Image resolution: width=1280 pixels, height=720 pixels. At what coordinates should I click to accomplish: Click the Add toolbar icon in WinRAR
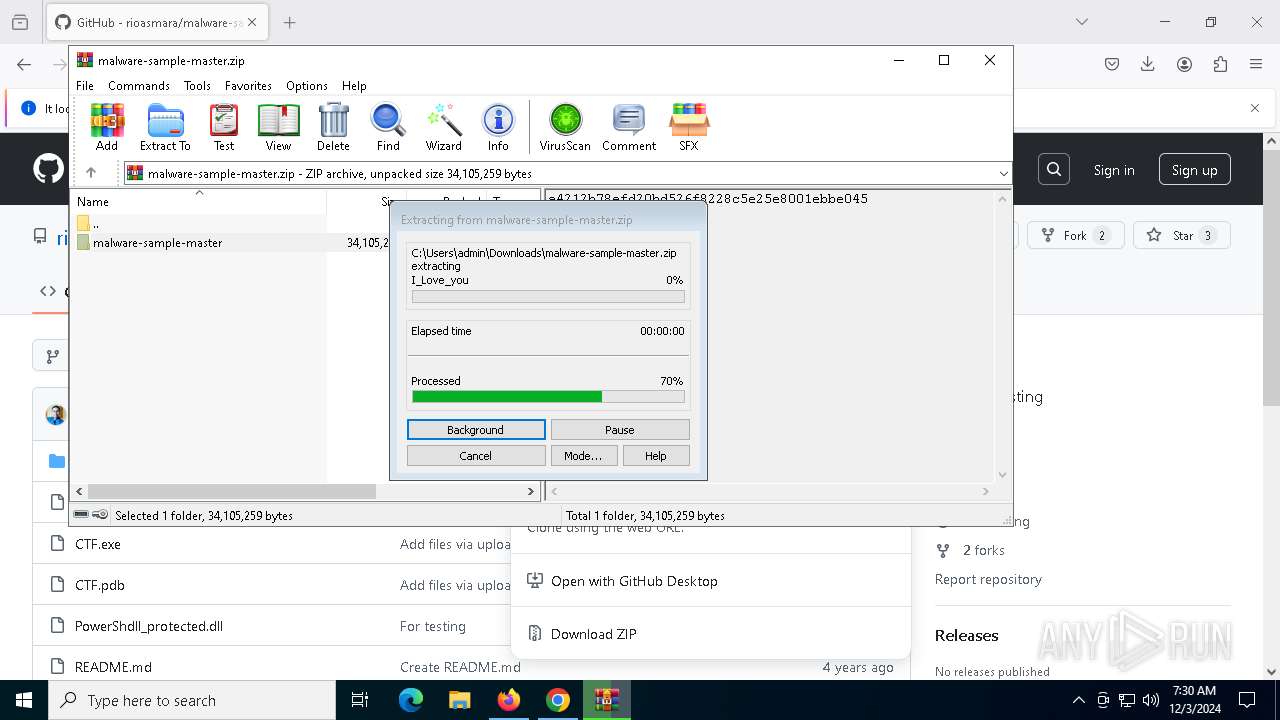(107, 127)
